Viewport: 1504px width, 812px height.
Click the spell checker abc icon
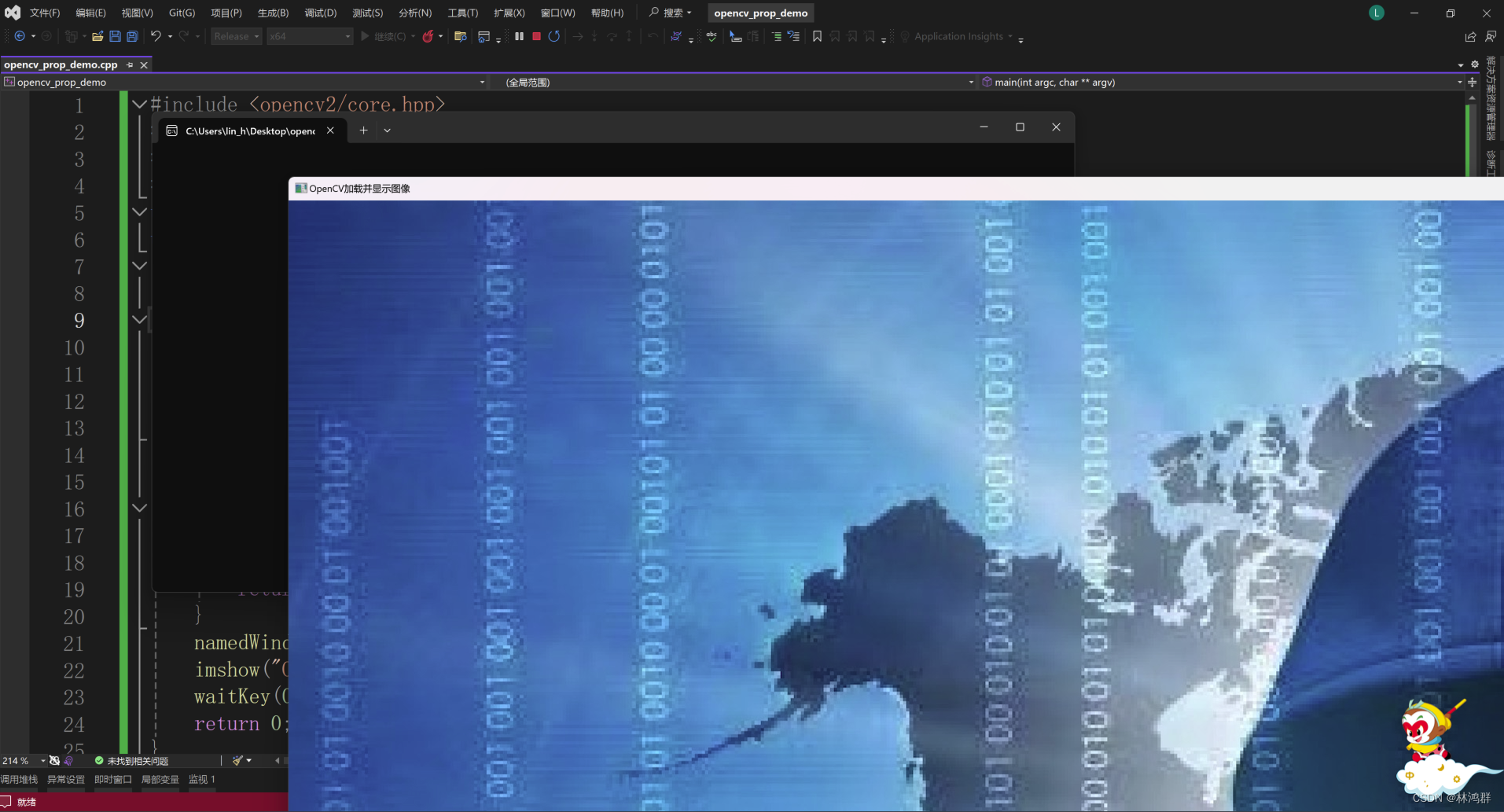[x=712, y=36]
